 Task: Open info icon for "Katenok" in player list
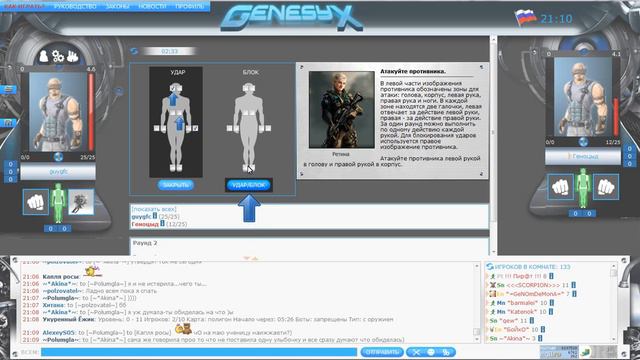(x=551, y=311)
